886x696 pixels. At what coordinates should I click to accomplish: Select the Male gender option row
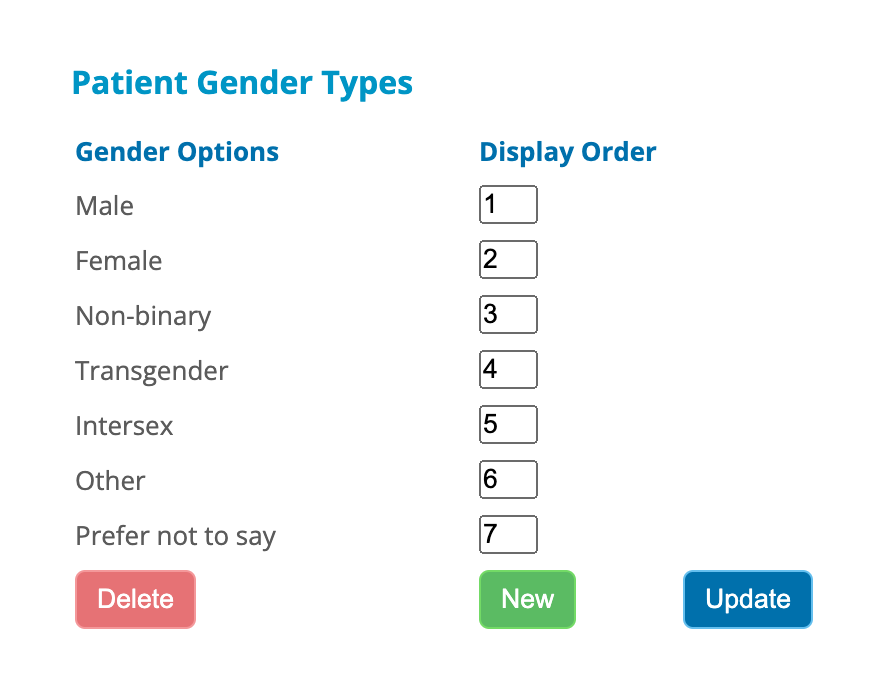[105, 206]
